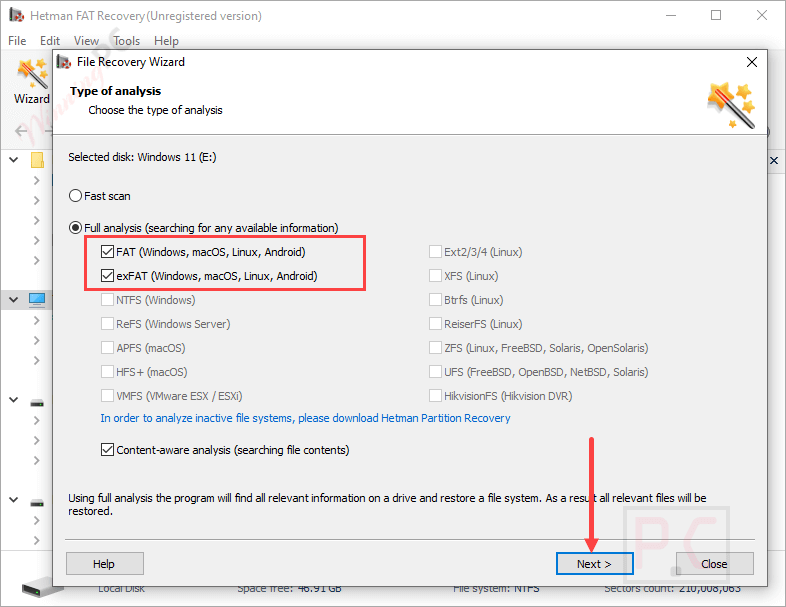Click the File Recovery Wizard title icon
The height and width of the screenshot is (607, 786).
(64, 62)
